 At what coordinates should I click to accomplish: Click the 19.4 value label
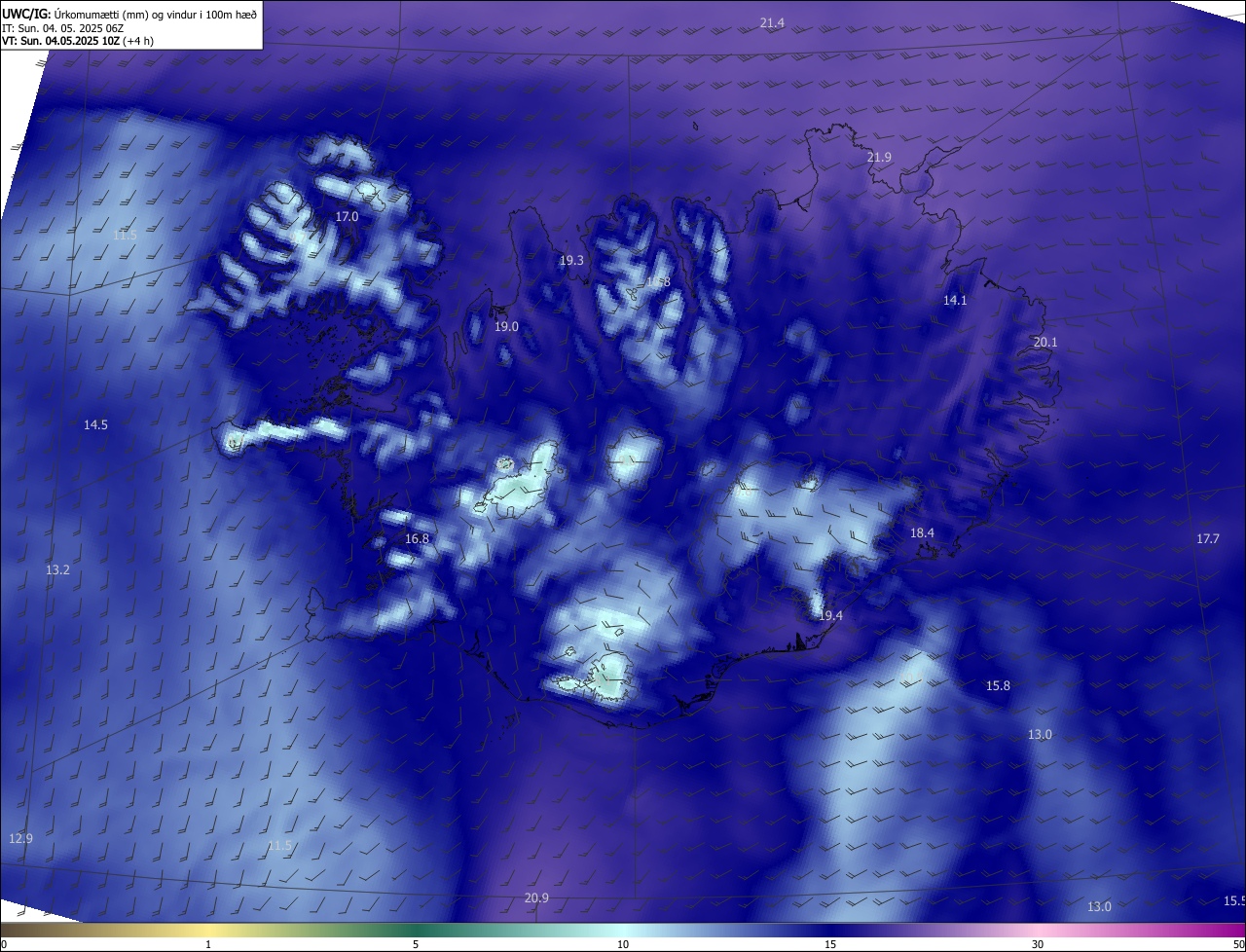[830, 615]
